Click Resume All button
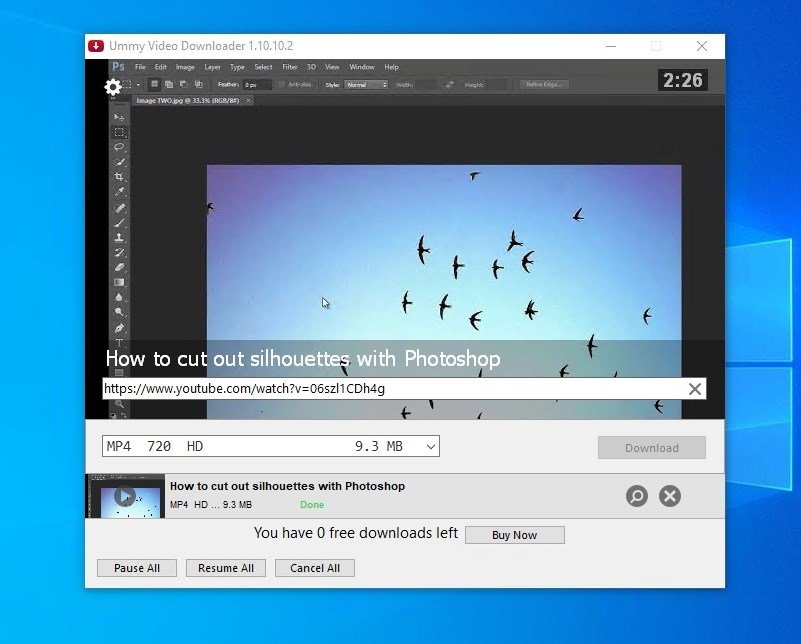The image size is (801, 644). click(226, 568)
